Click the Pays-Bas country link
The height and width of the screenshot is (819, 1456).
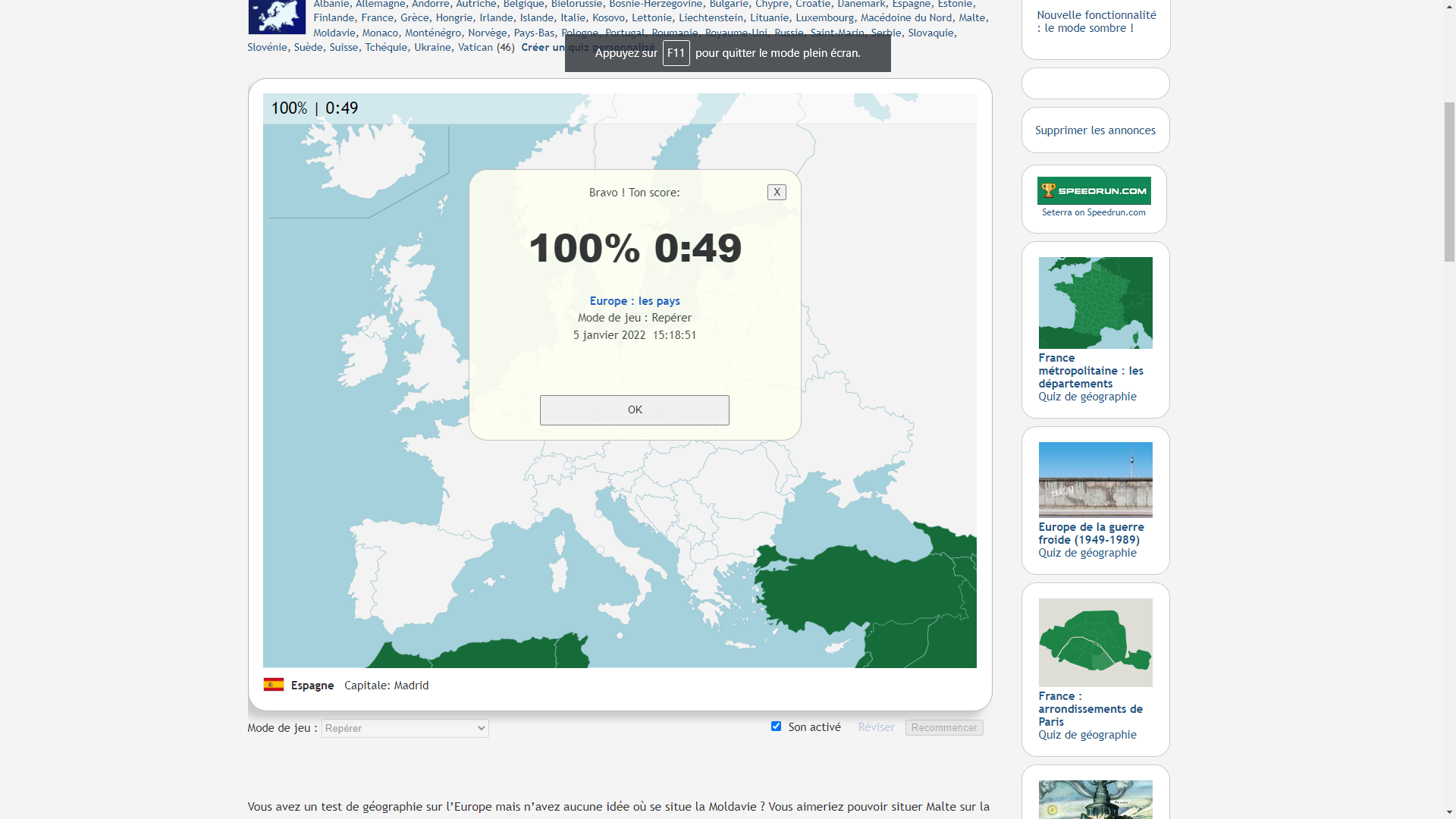coord(534,33)
